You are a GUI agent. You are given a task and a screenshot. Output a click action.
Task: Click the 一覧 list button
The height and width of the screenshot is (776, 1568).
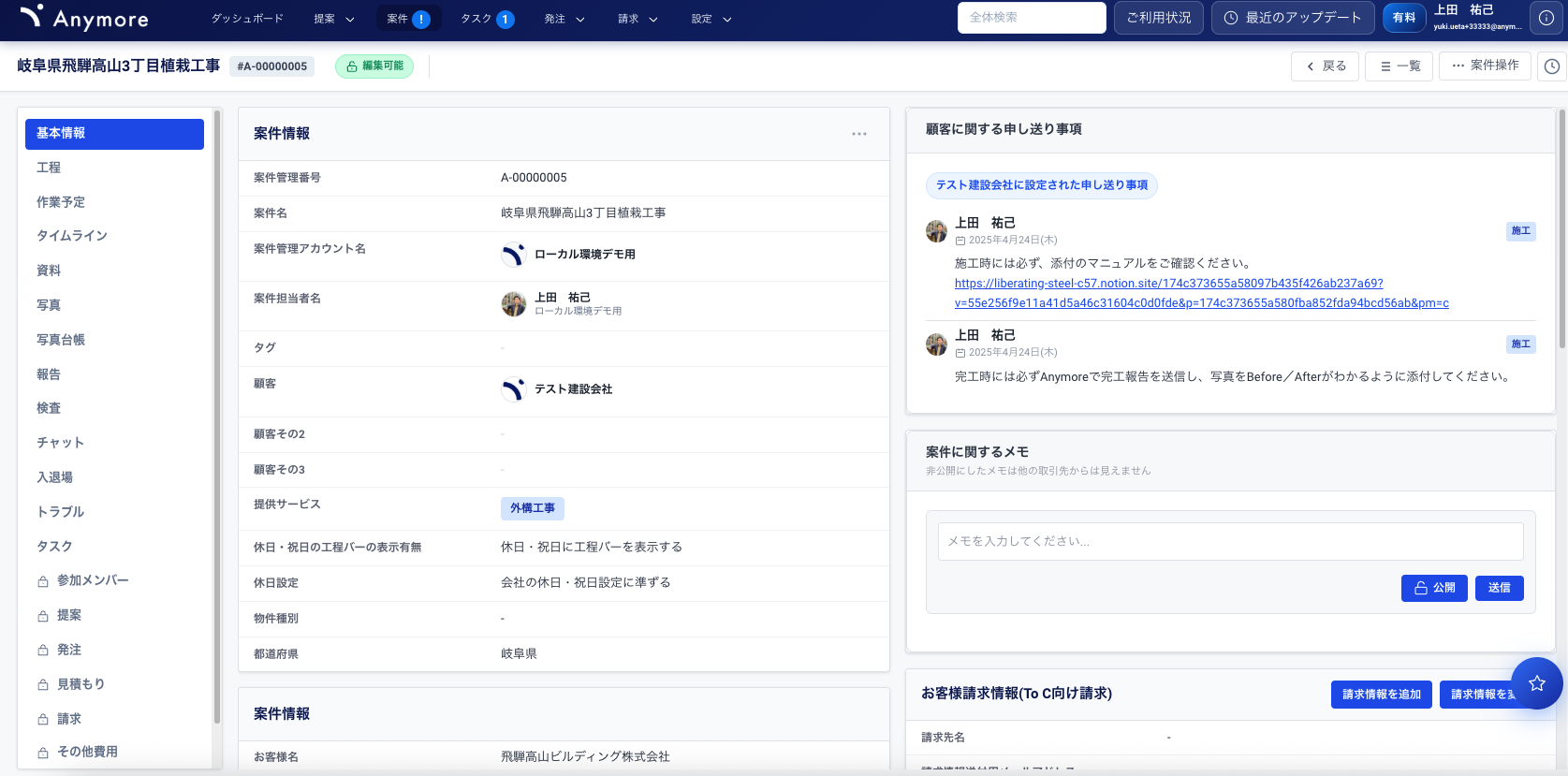coord(1399,66)
